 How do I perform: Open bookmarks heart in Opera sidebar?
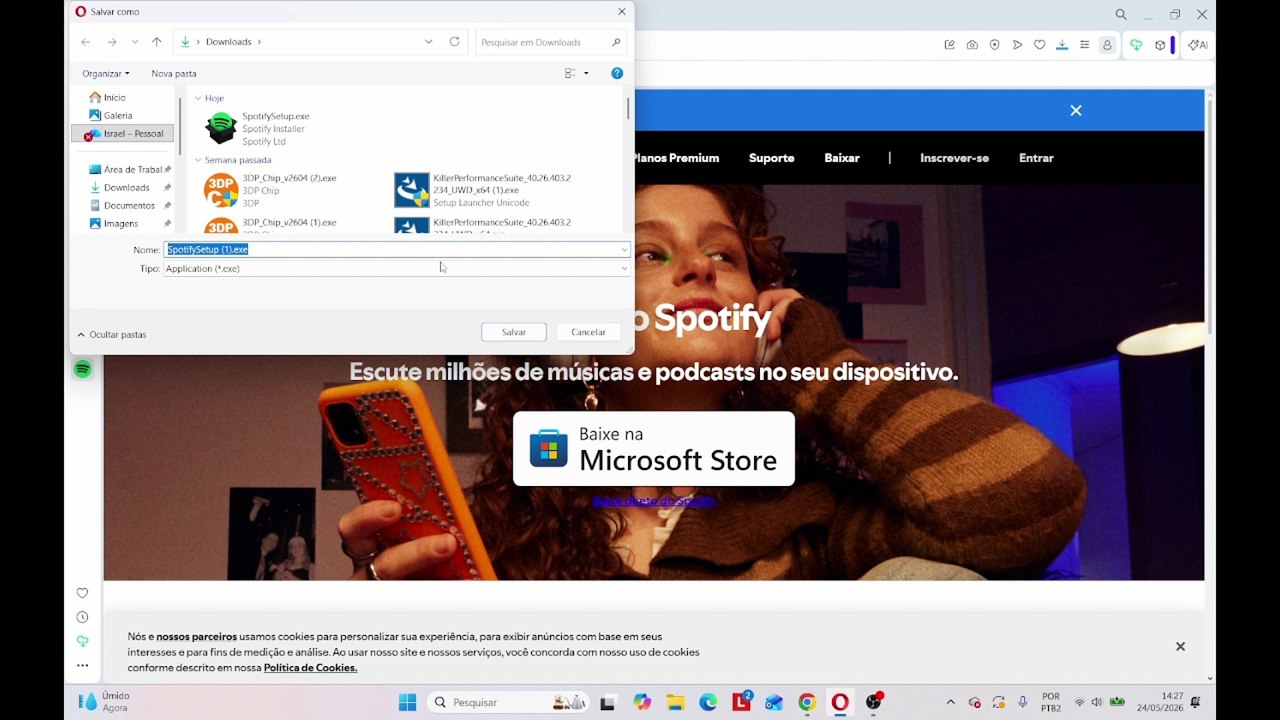[x=82, y=593]
